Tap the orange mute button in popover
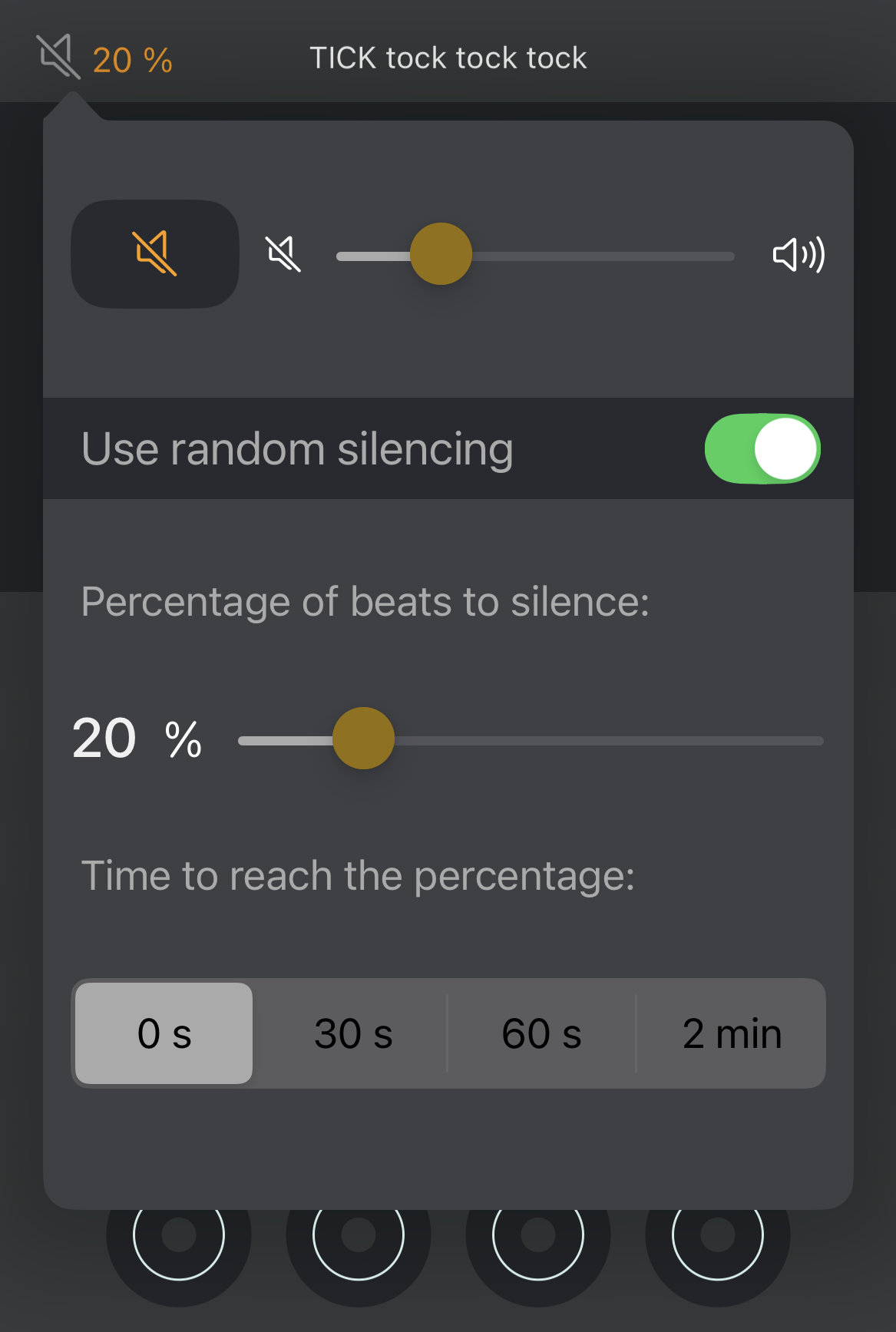Image resolution: width=896 pixels, height=1332 pixels. coord(155,254)
